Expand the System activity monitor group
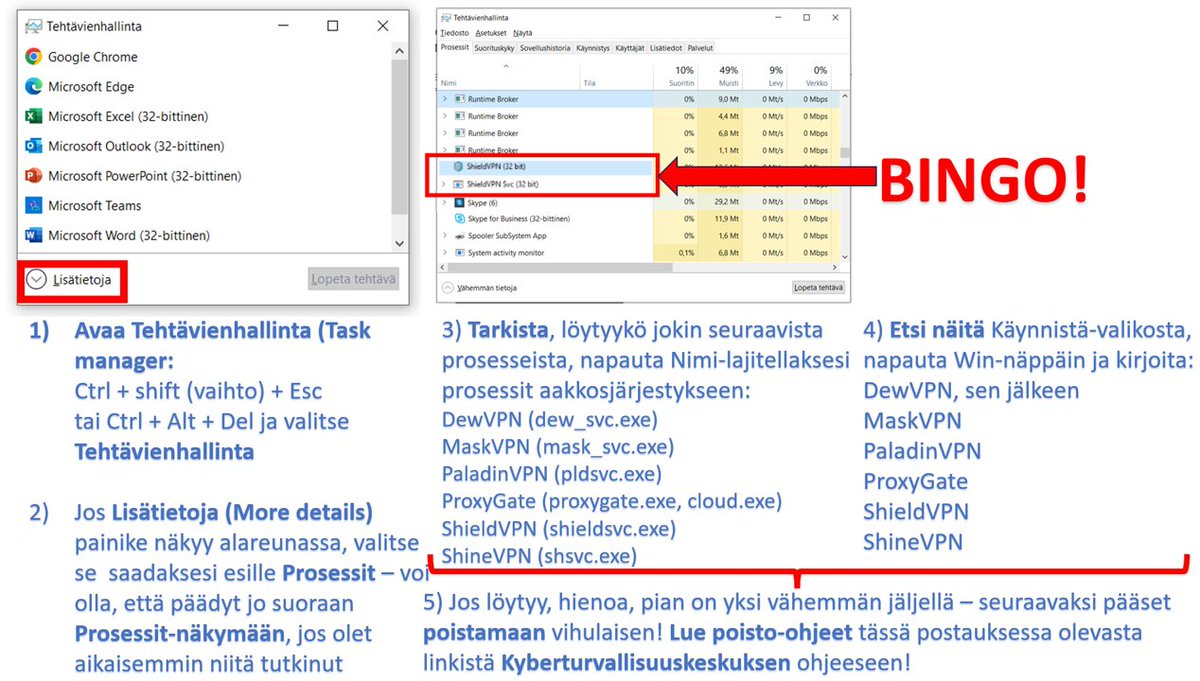This screenshot has width=1200, height=681. tap(445, 253)
